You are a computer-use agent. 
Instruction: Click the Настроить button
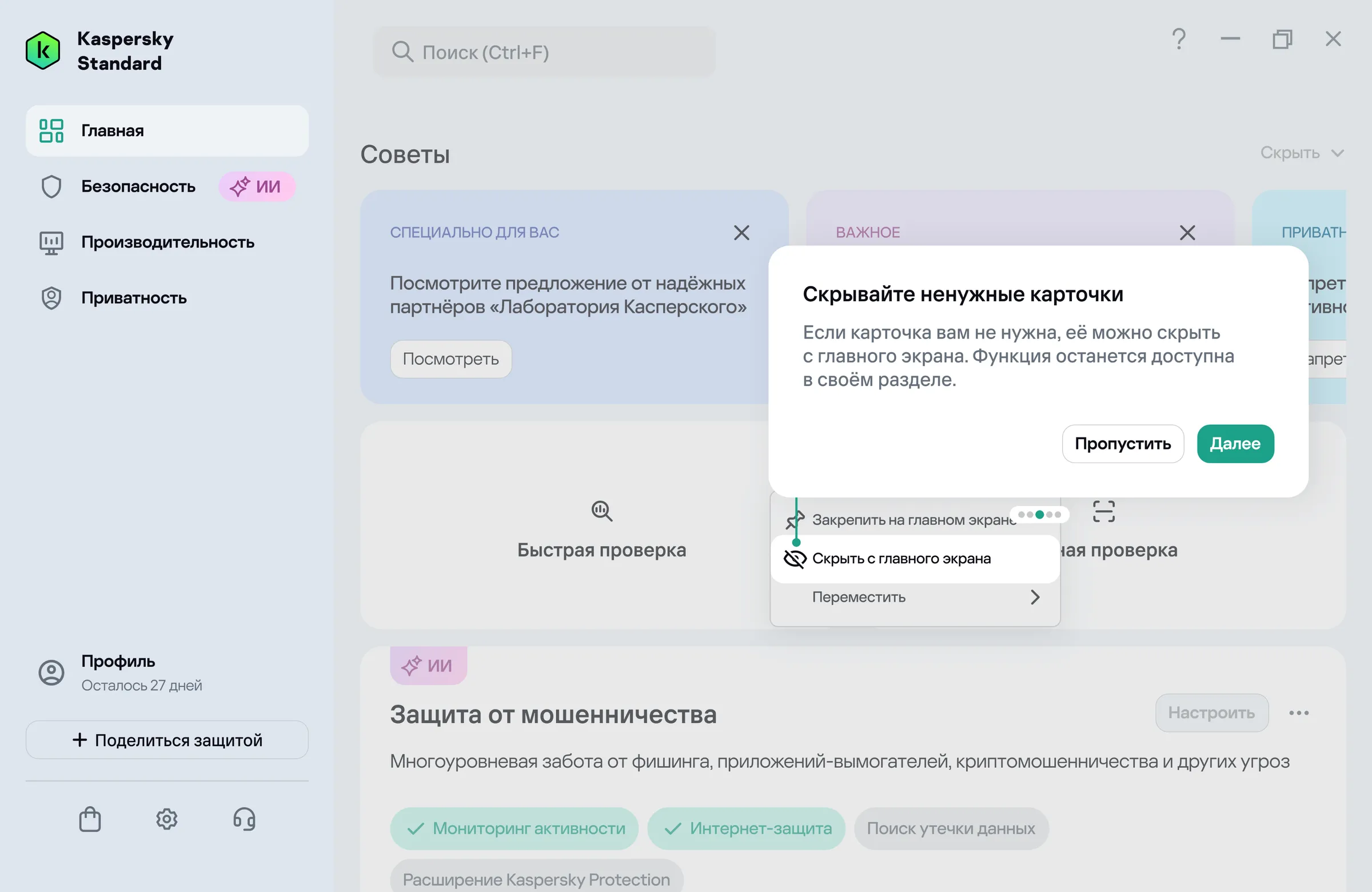[1212, 712]
